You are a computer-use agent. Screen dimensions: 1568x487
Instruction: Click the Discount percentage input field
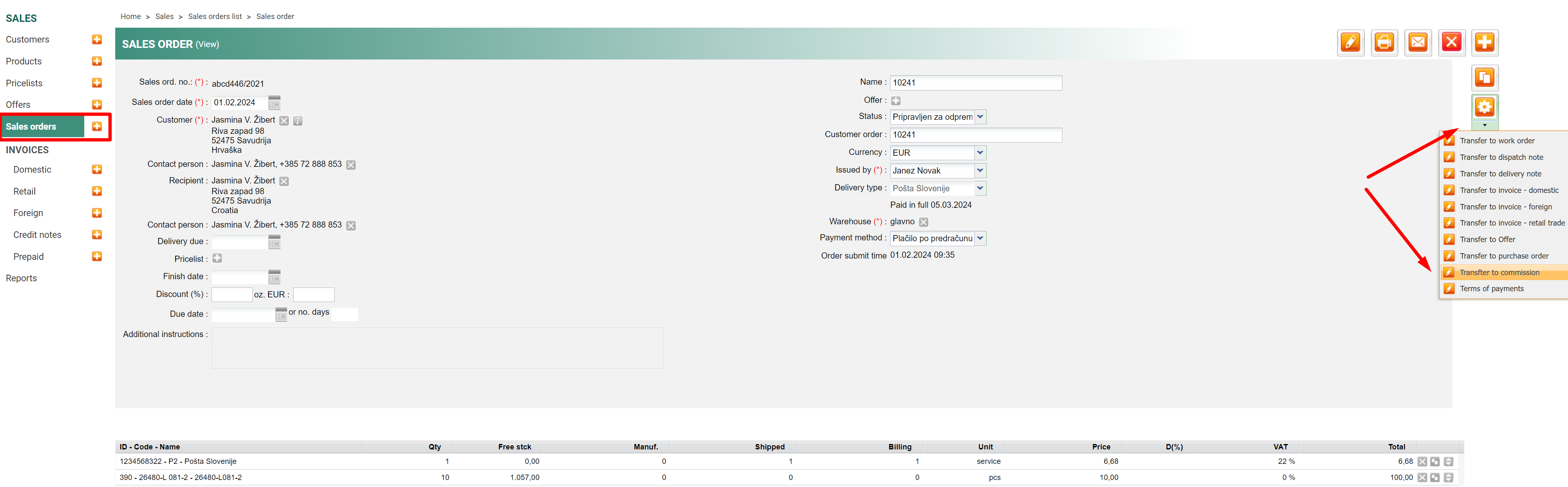(231, 295)
